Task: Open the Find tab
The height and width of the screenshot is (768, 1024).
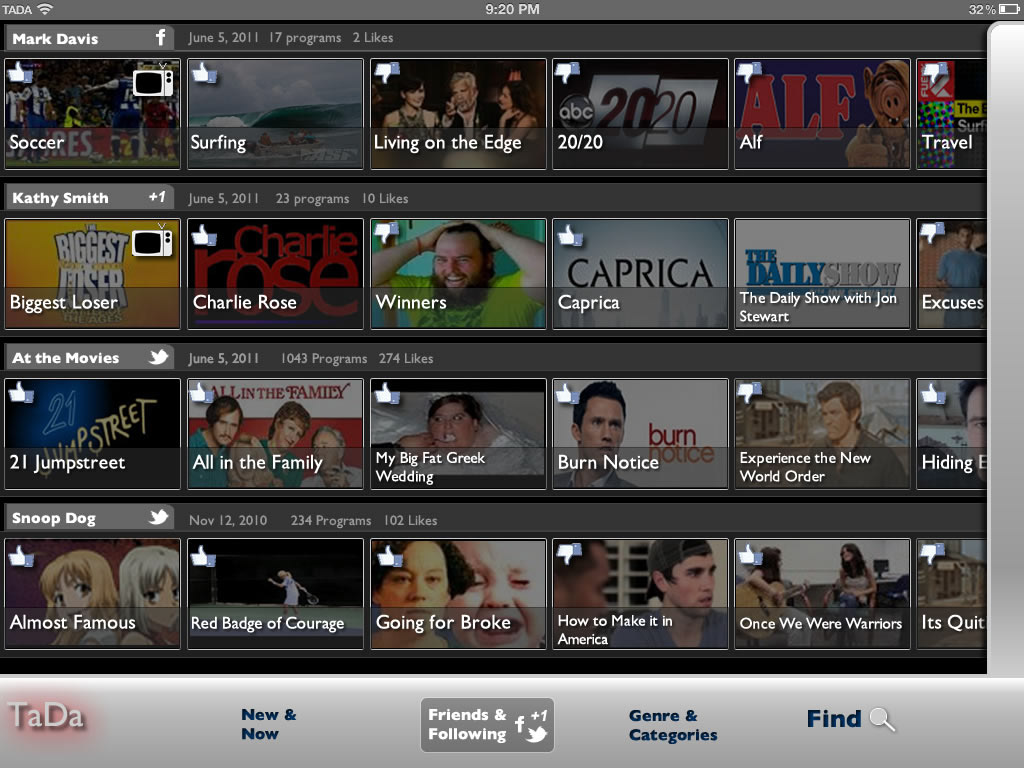Action: point(850,719)
